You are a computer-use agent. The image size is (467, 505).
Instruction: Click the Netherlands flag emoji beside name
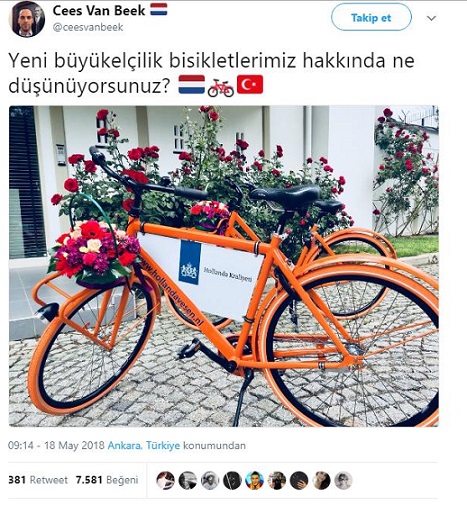[159, 10]
